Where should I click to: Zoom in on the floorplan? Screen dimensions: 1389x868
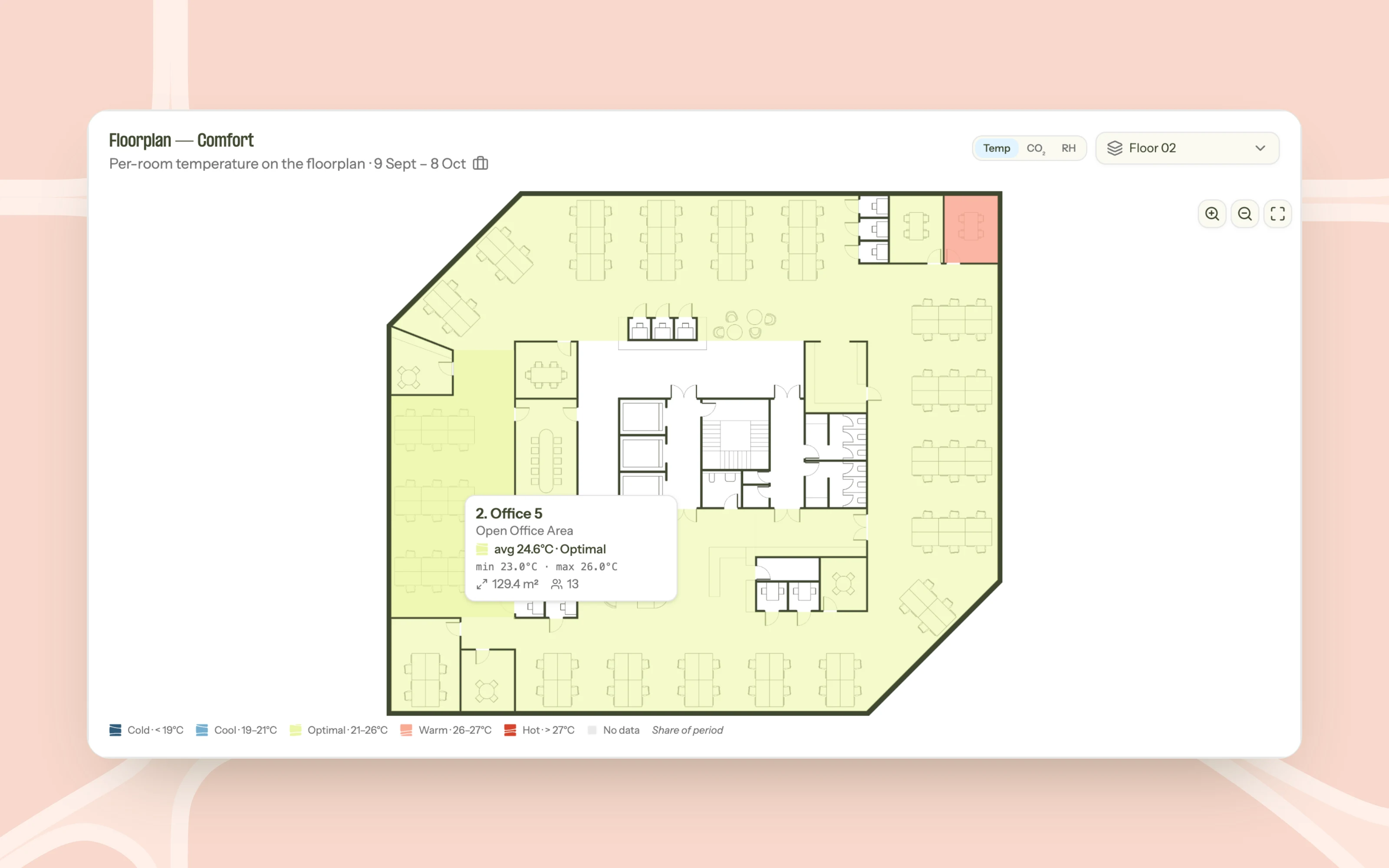[1211, 214]
